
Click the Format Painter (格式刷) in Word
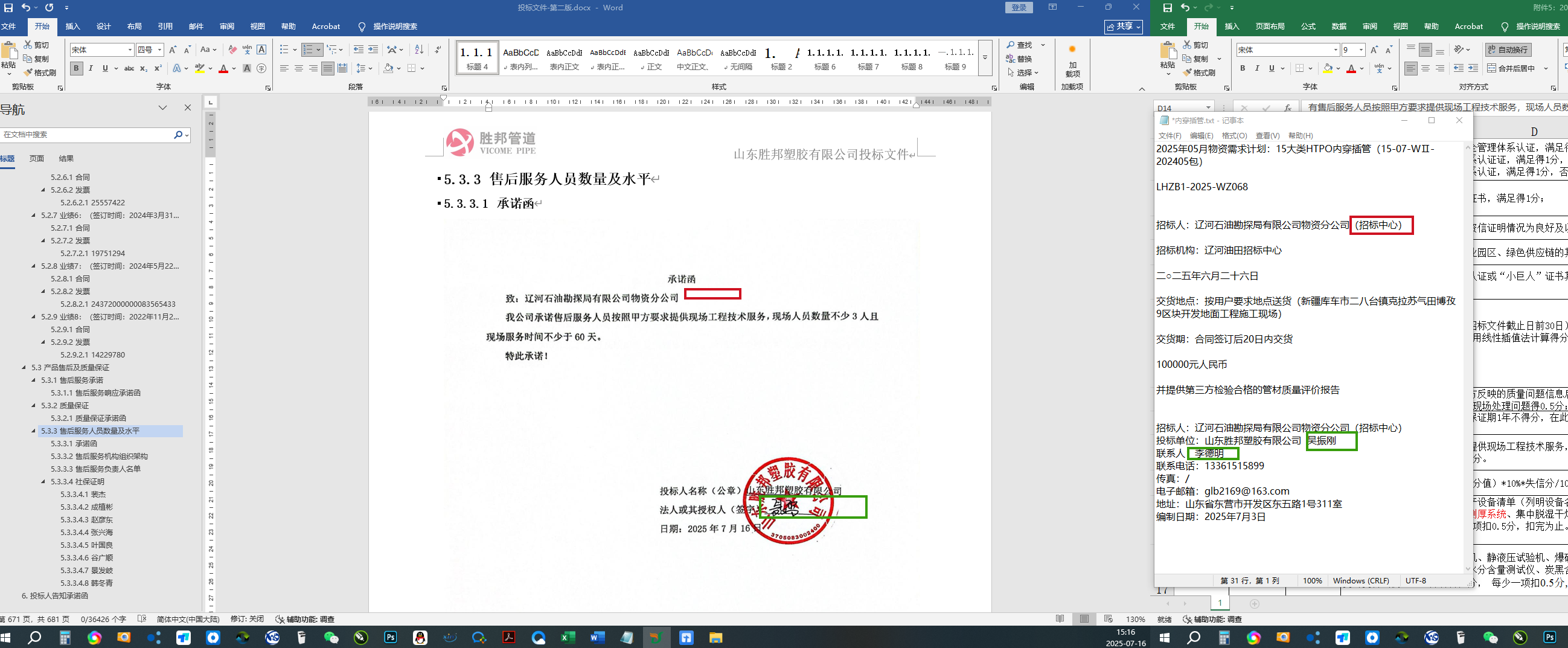click(40, 72)
